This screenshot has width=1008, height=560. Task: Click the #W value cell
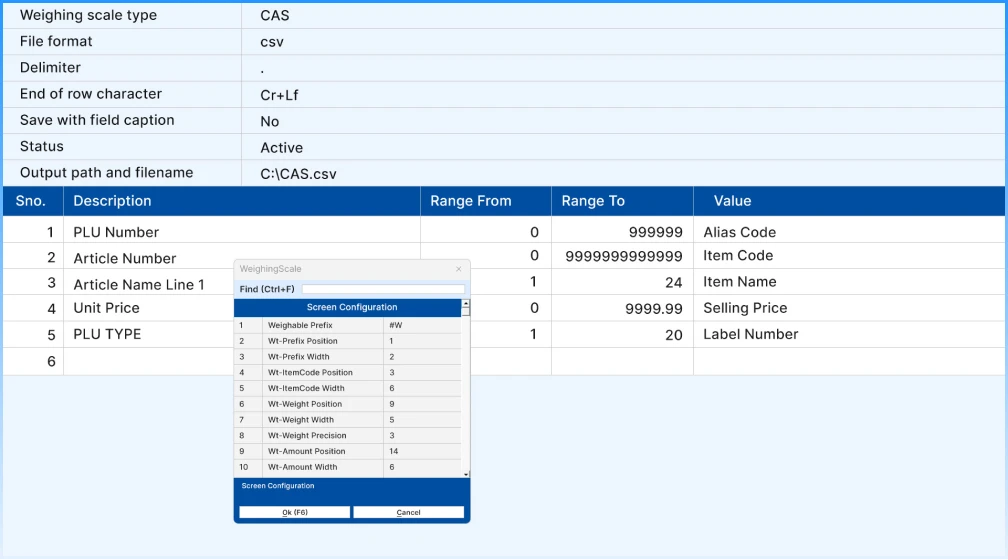click(422, 325)
